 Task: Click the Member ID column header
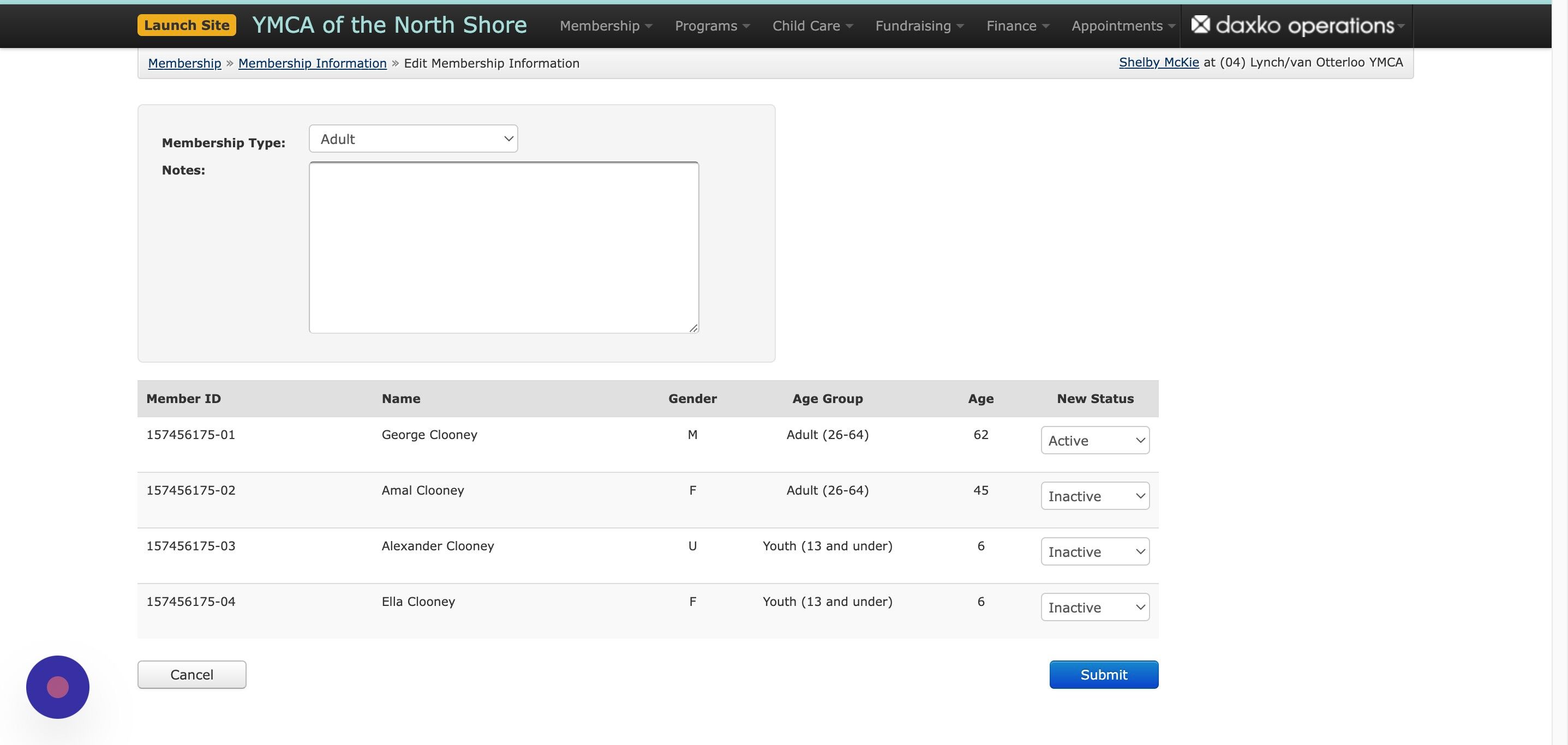[183, 399]
